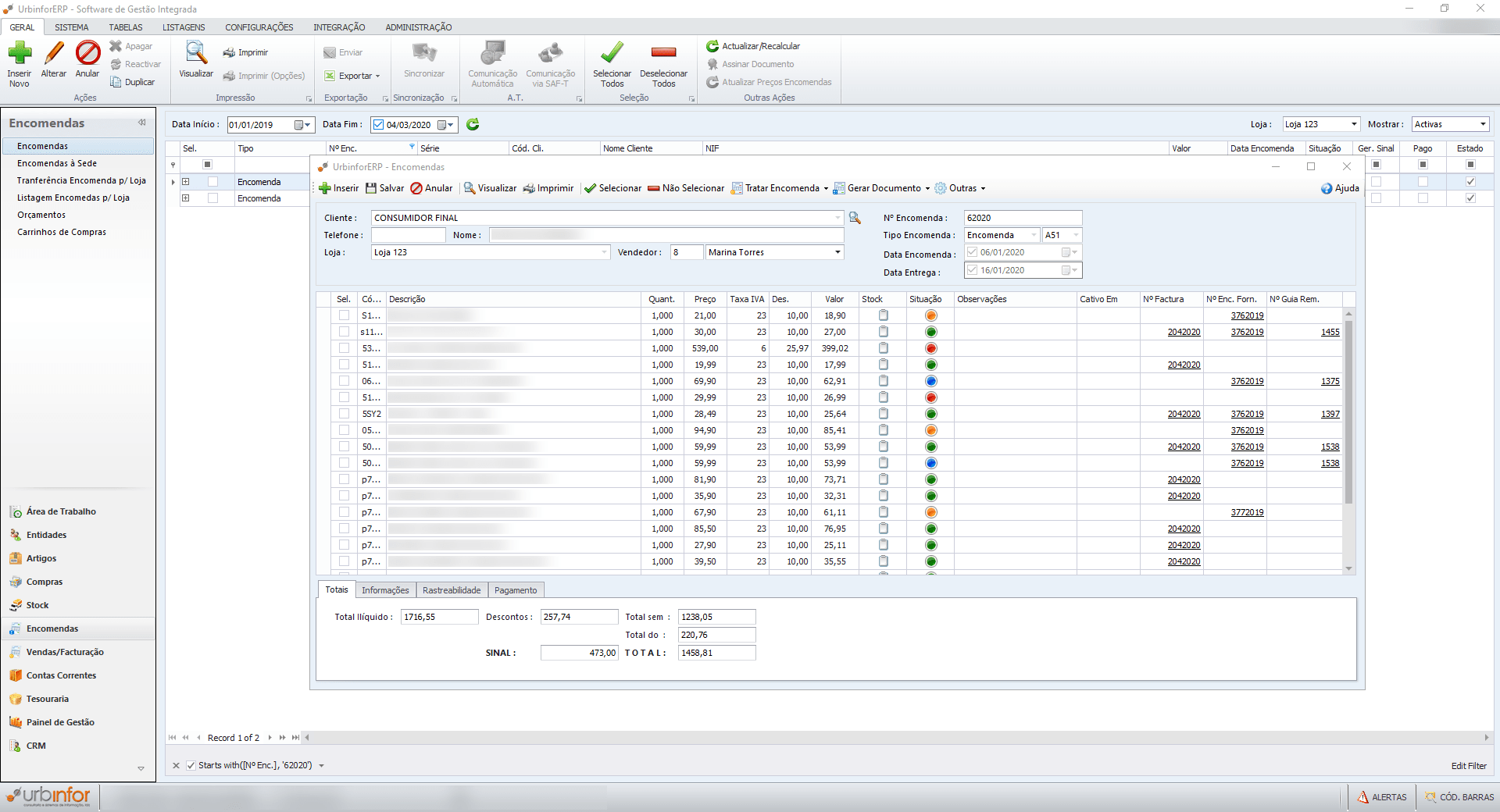Screen dimensions: 1500x812
Task: Click Edit Filter button
Action: [1468, 766]
